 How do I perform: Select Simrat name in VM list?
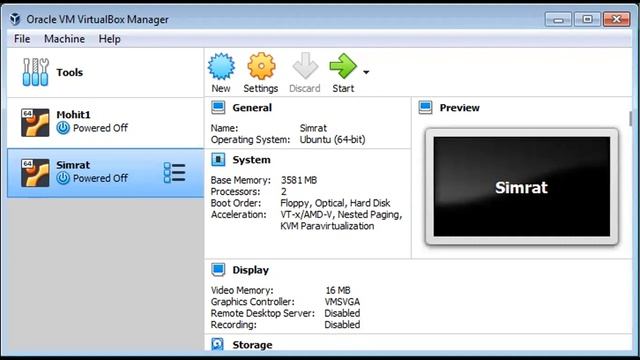[73, 165]
